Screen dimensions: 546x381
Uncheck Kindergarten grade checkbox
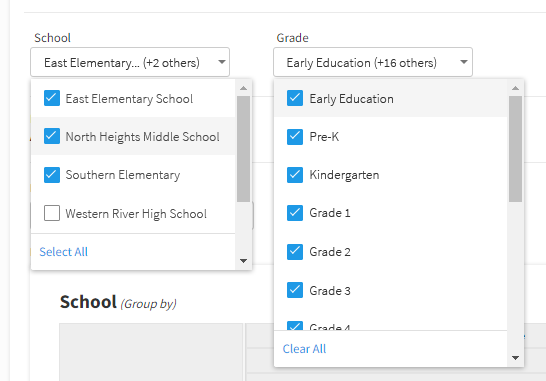(x=295, y=175)
